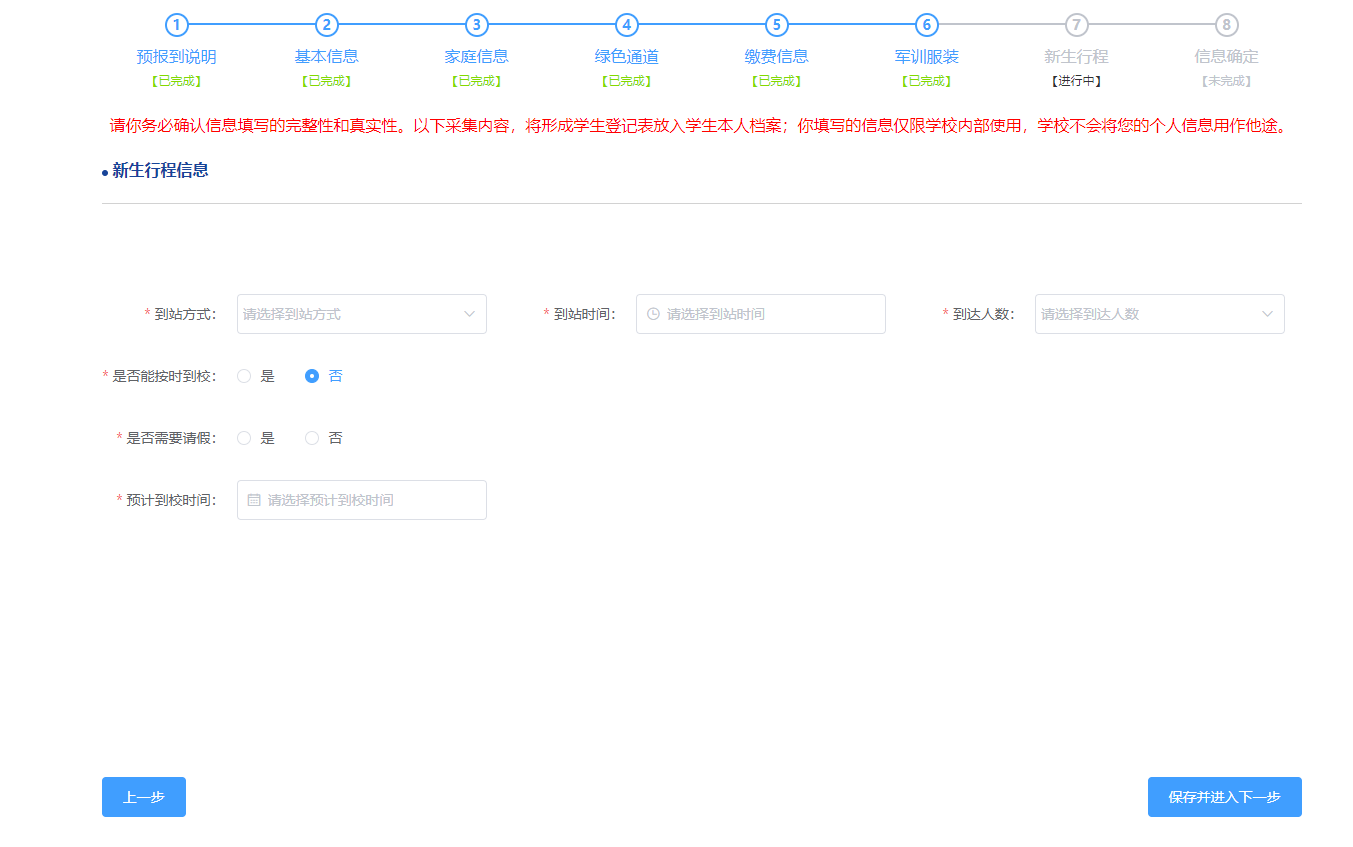
Task: Click step 7 circle icon 新生行程
Action: [x=1076, y=25]
